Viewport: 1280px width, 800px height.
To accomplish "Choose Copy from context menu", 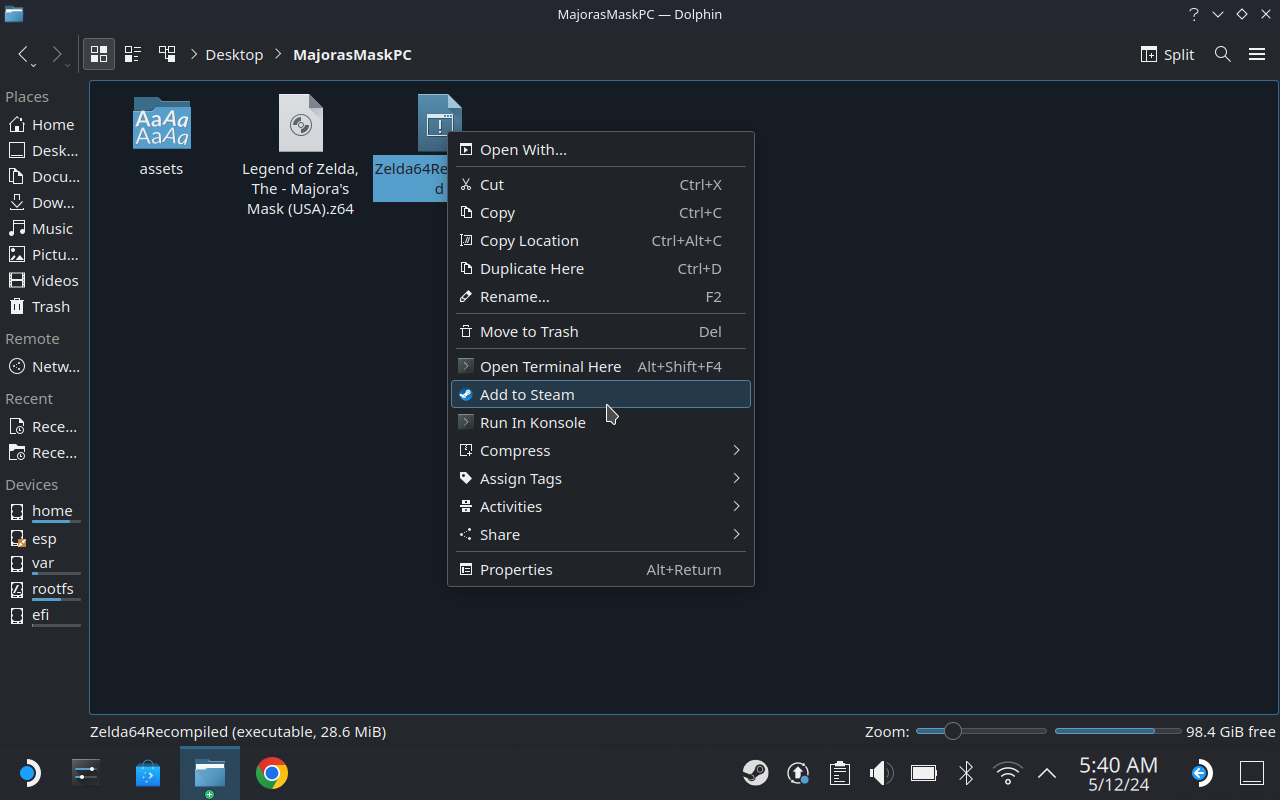I will [x=601, y=213].
